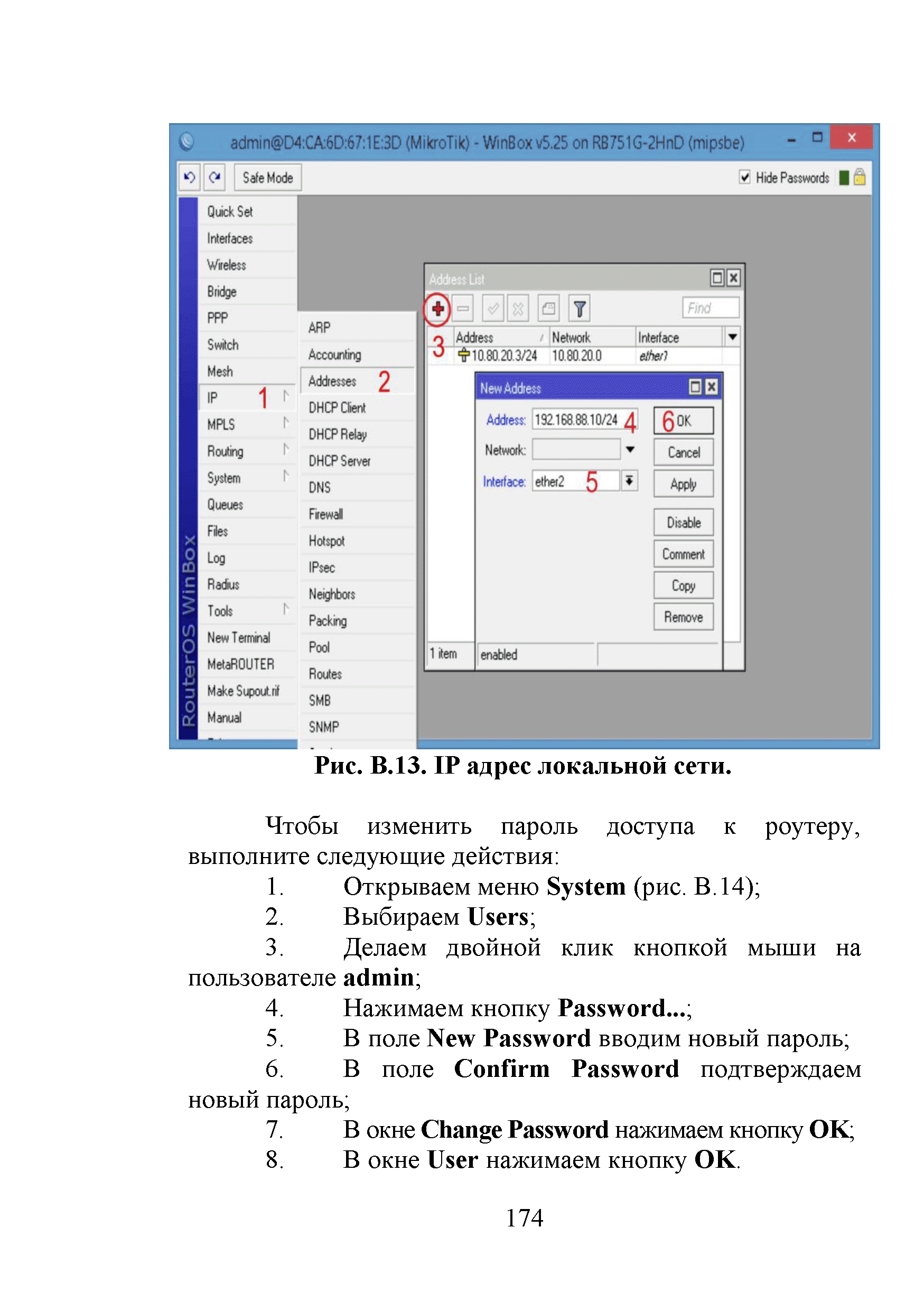Viewport: 924px width, 1311px height.
Task: Open the Mesh menu item
Action: [248, 371]
